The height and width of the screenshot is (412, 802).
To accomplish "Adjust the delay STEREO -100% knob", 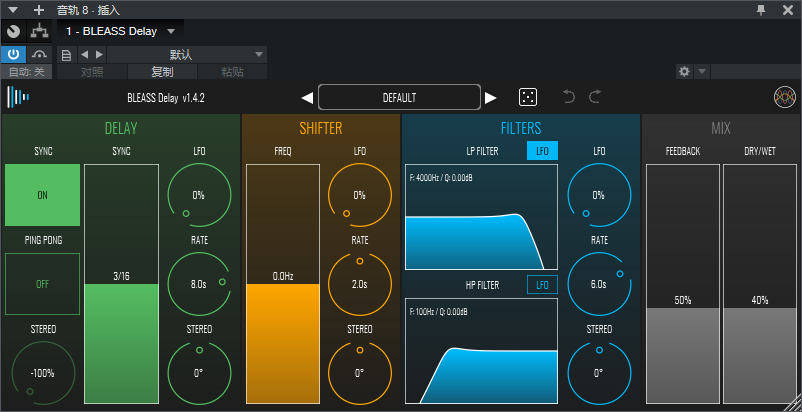I will 43,373.
